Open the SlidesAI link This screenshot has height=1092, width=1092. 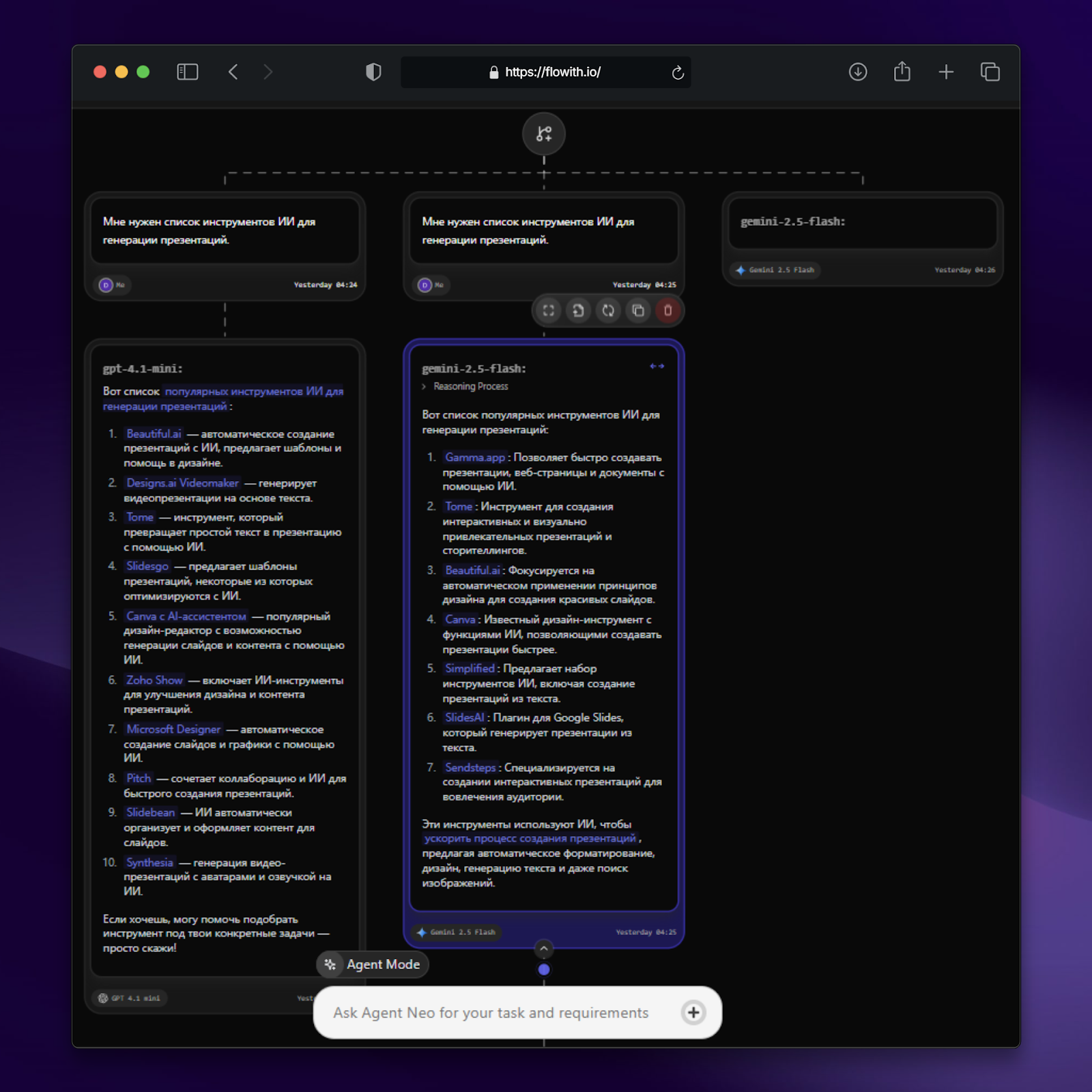[465, 717]
